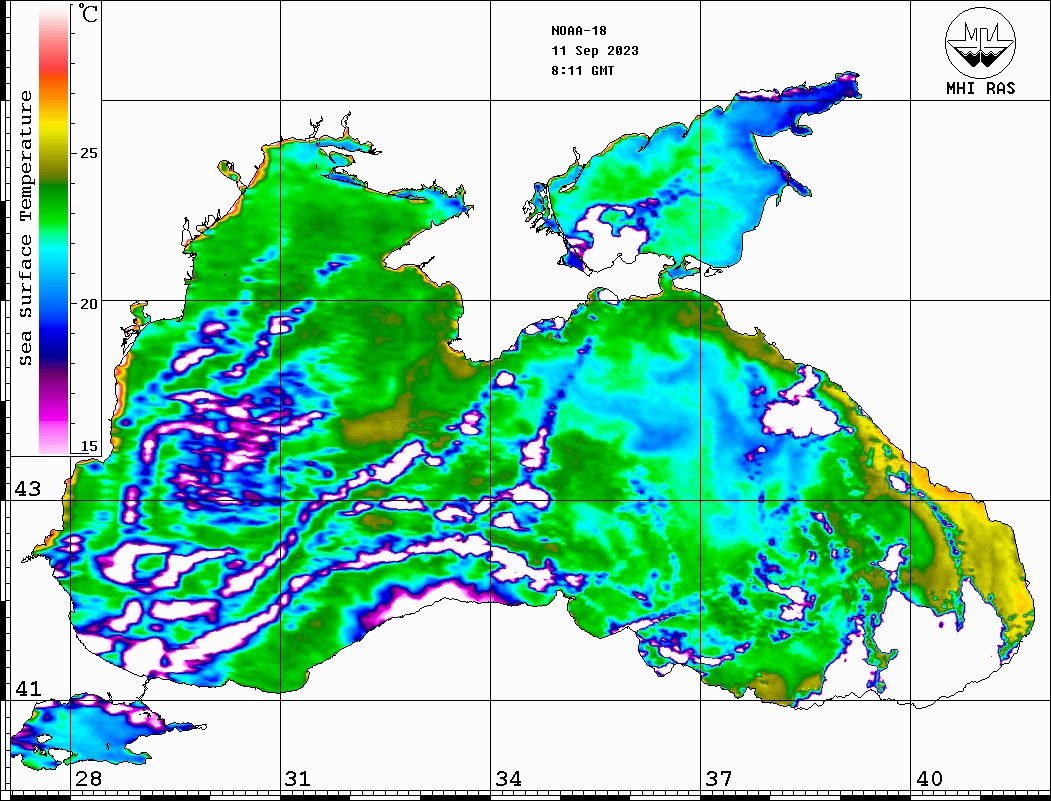The image size is (1051, 801).
Task: Click the 'Sea Surface Temperature' legend title
Action: pyautogui.click(x=25, y=228)
